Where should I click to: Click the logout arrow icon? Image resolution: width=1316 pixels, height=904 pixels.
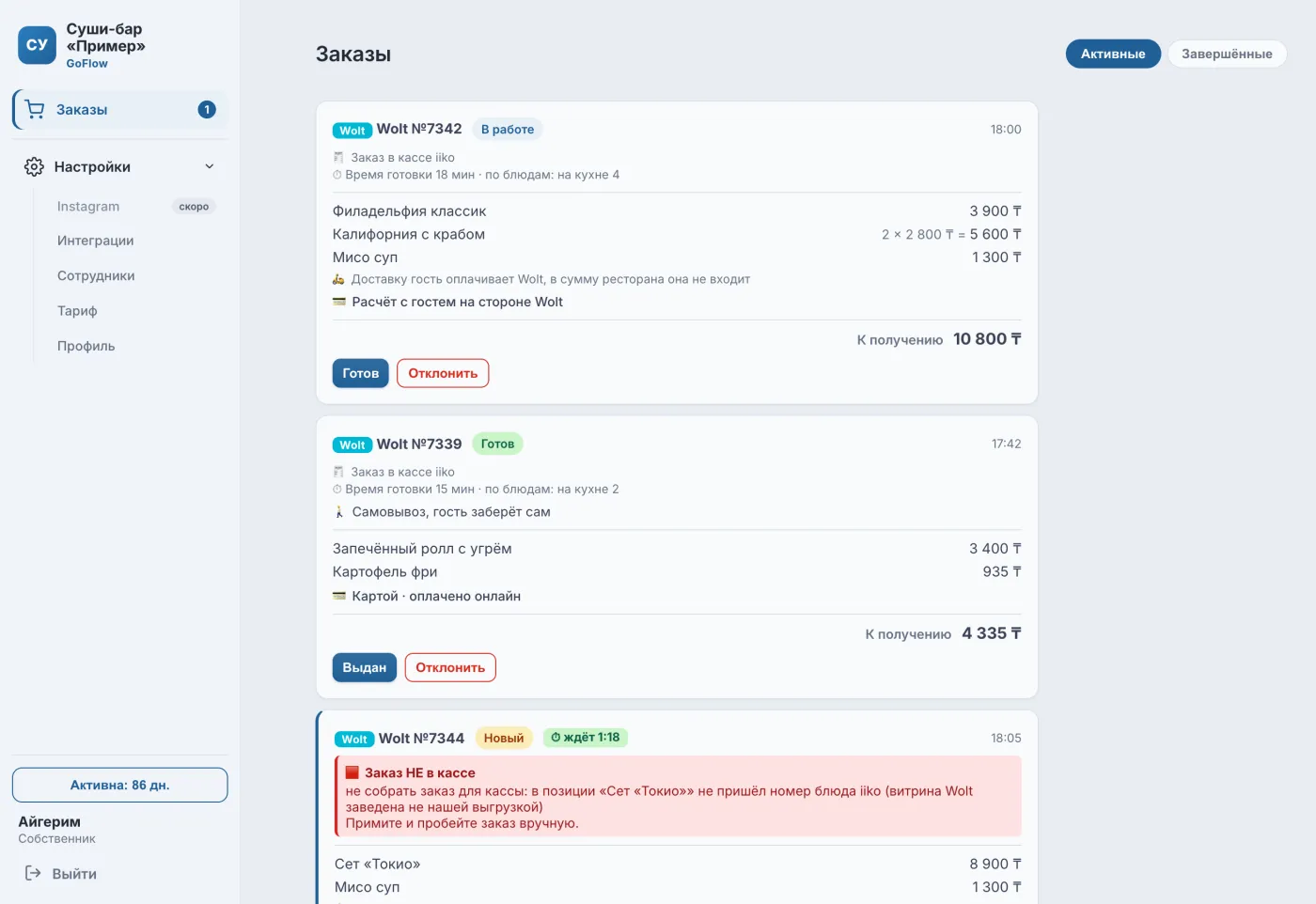33,873
